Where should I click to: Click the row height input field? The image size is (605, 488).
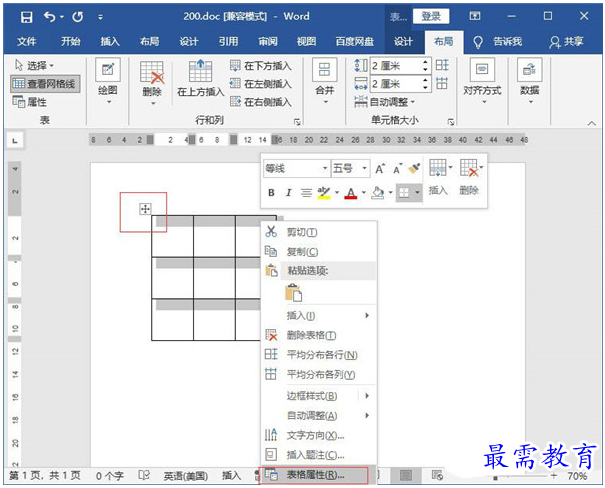[395, 66]
